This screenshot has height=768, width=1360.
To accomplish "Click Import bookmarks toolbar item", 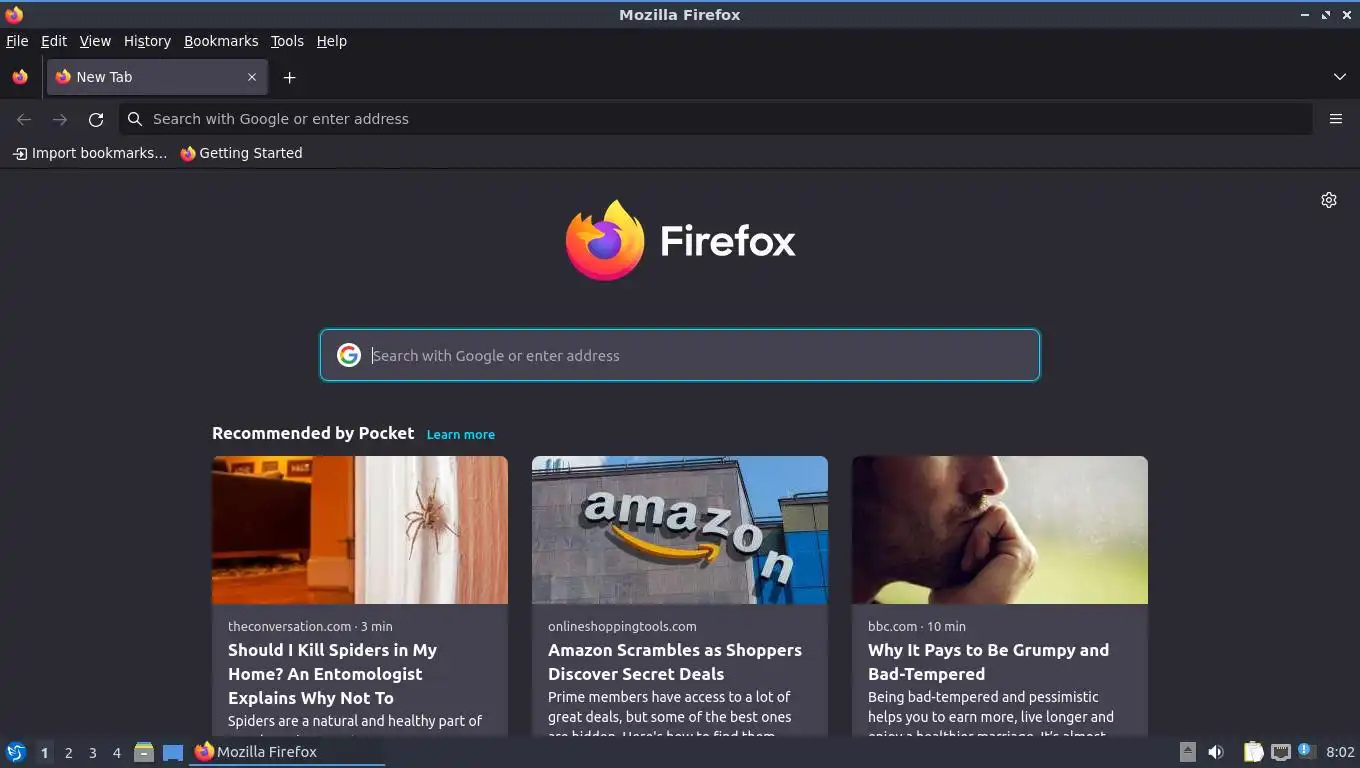I will (90, 153).
